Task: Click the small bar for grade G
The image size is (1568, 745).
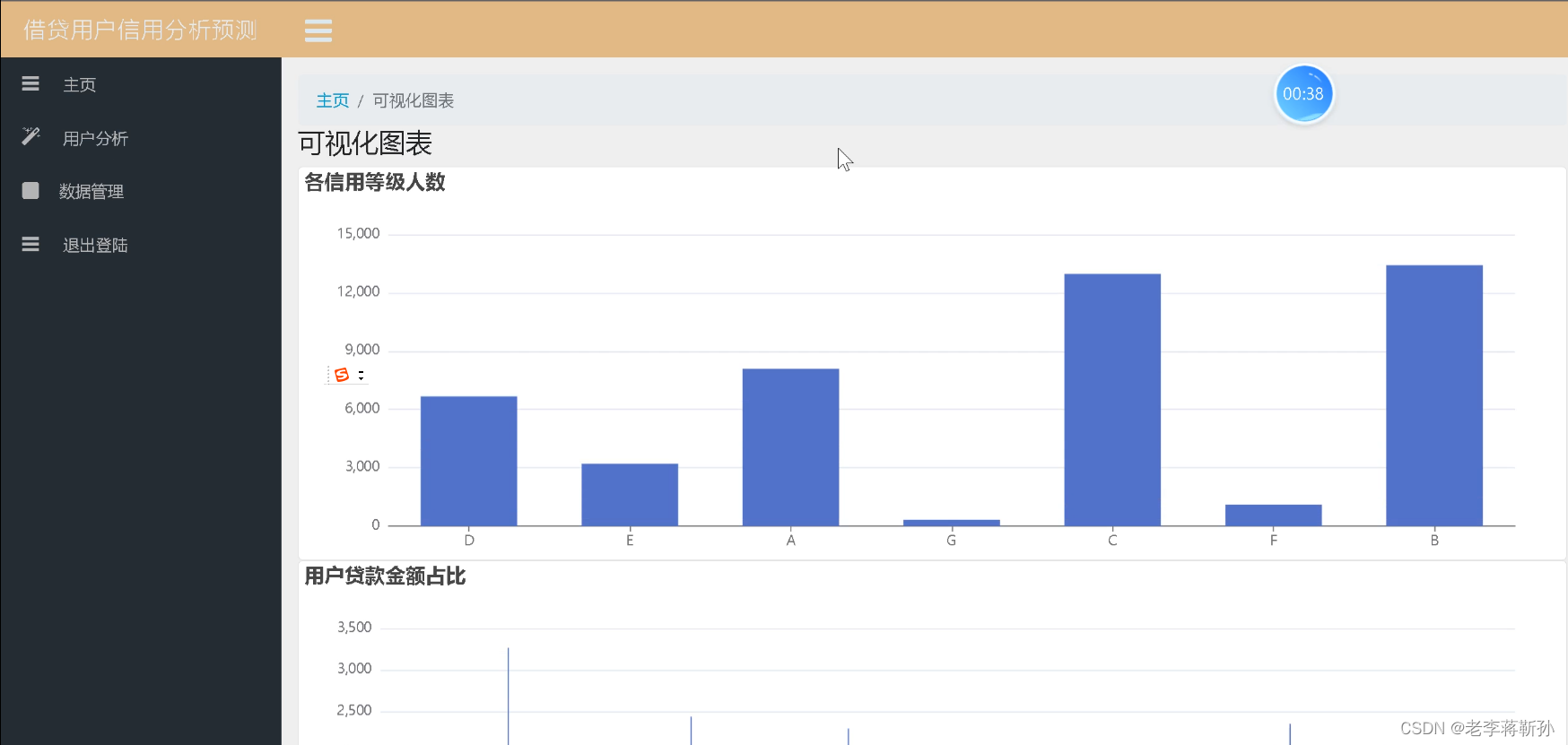Action: [952, 523]
